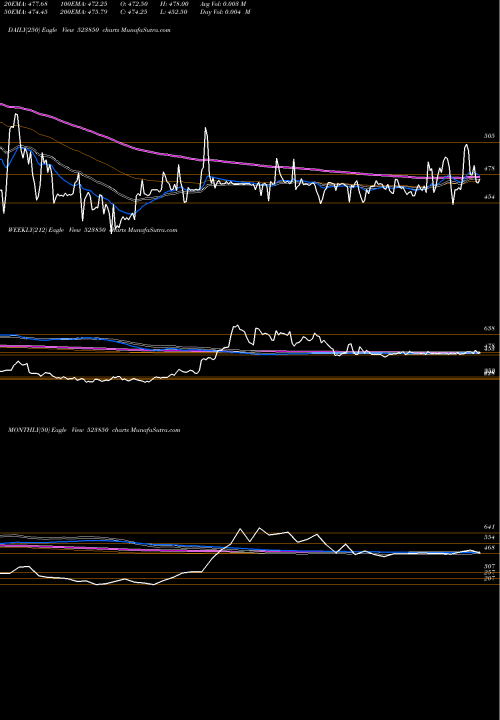Click the Day Vol reading
This screenshot has width=500, height=720.
225,12
